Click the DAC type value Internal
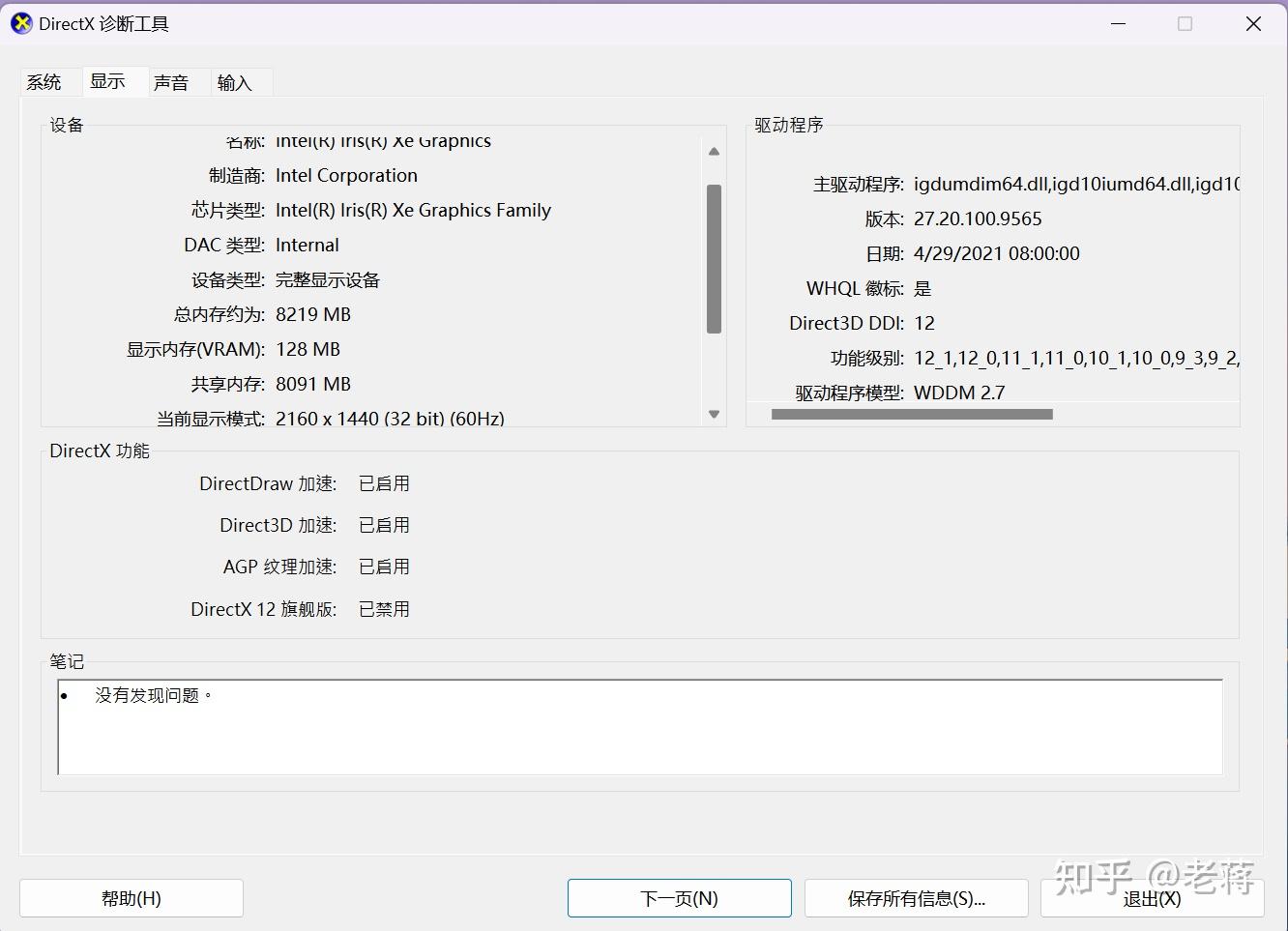This screenshot has height=931, width=1288. point(307,245)
